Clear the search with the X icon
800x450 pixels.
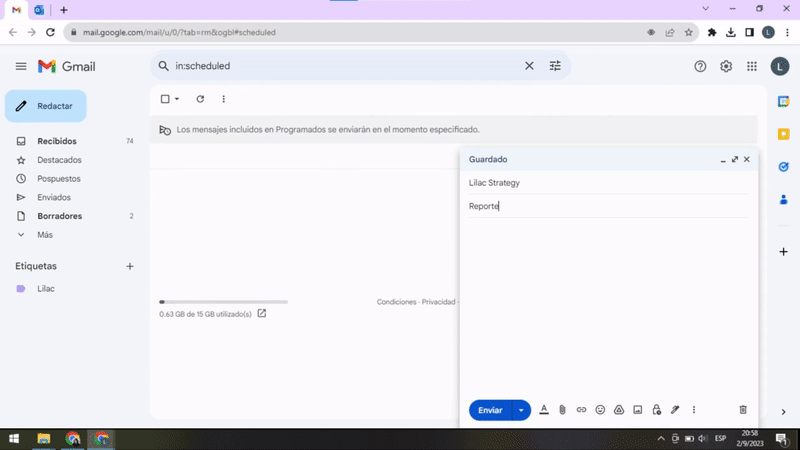[529, 66]
